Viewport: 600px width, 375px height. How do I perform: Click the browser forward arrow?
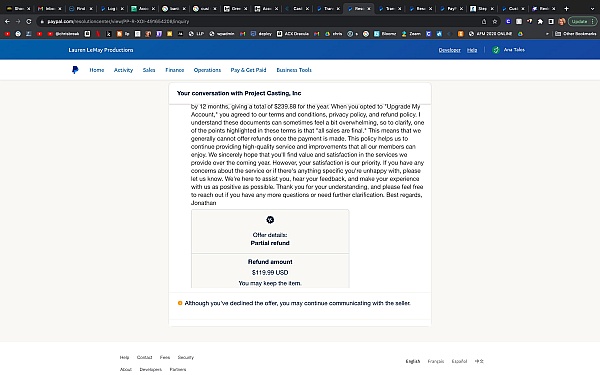18,21
